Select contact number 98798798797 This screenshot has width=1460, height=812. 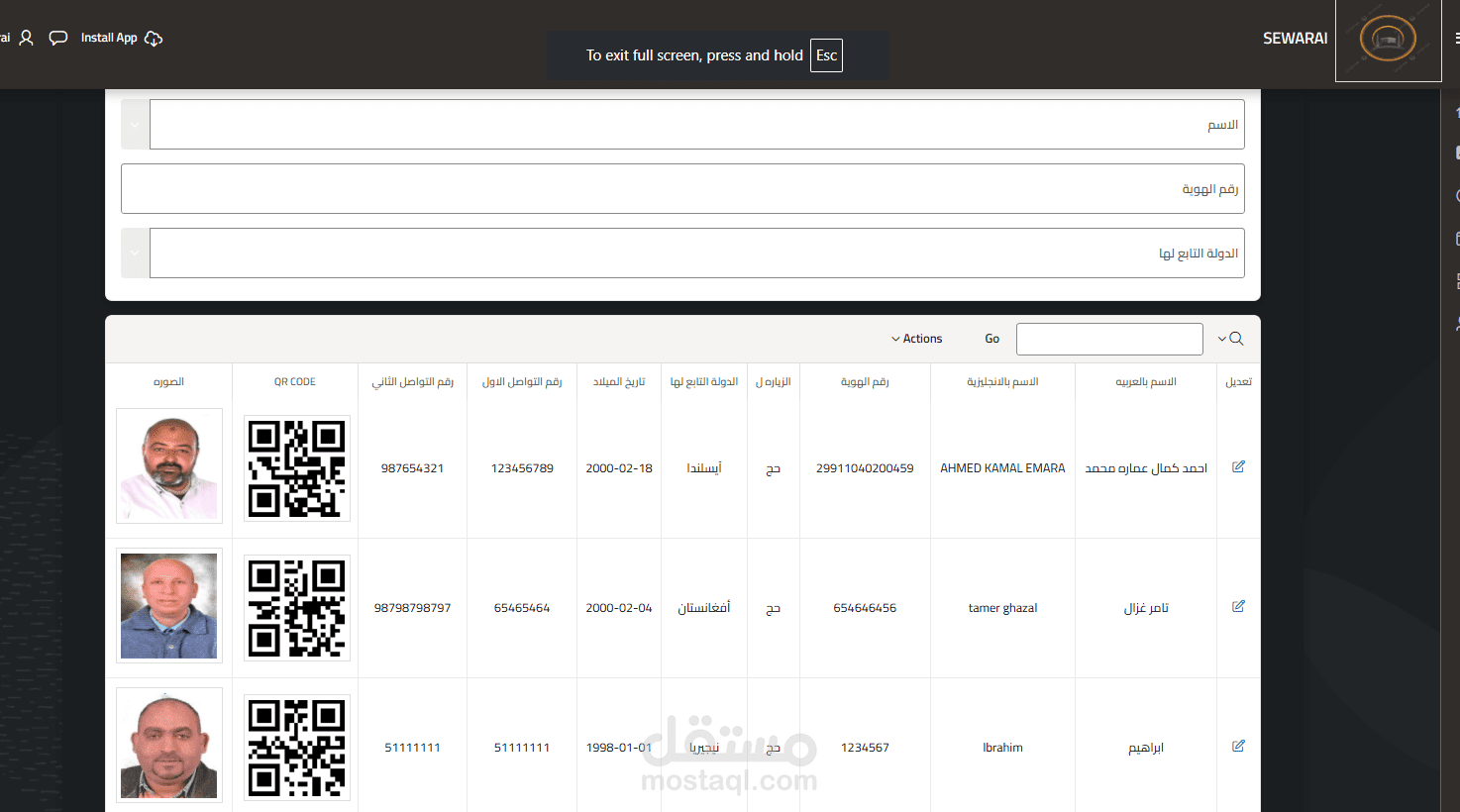[412, 608]
